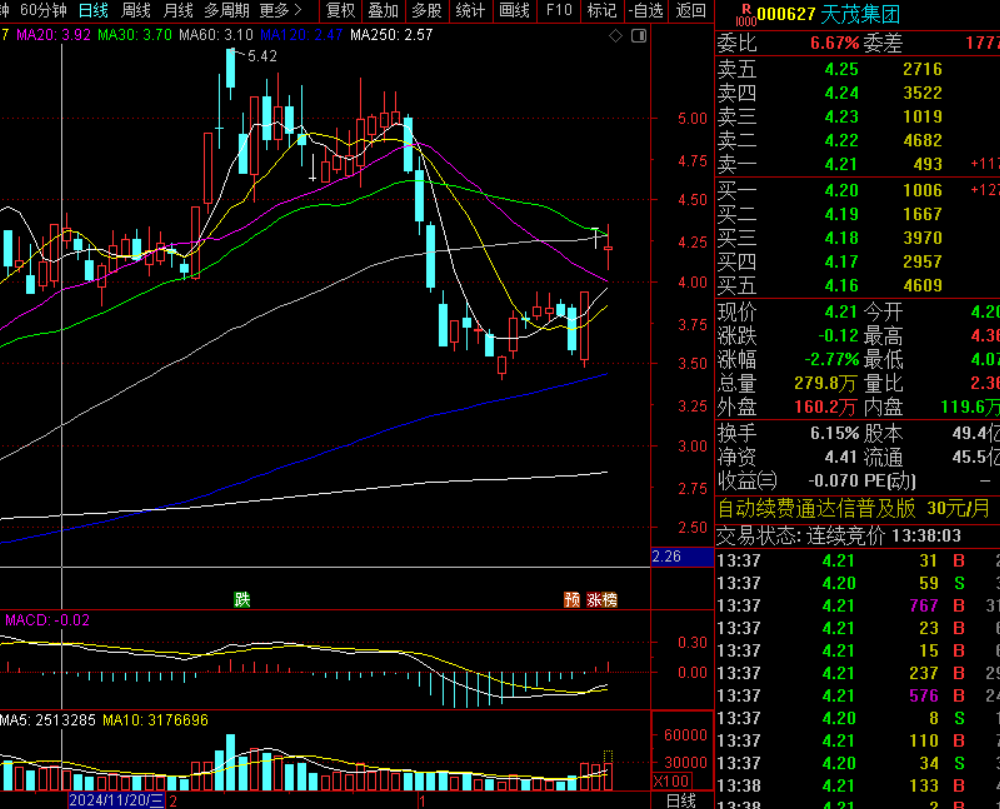Click the 总量 value 279.8万
Screen dimensions: 1000x809
(825, 383)
